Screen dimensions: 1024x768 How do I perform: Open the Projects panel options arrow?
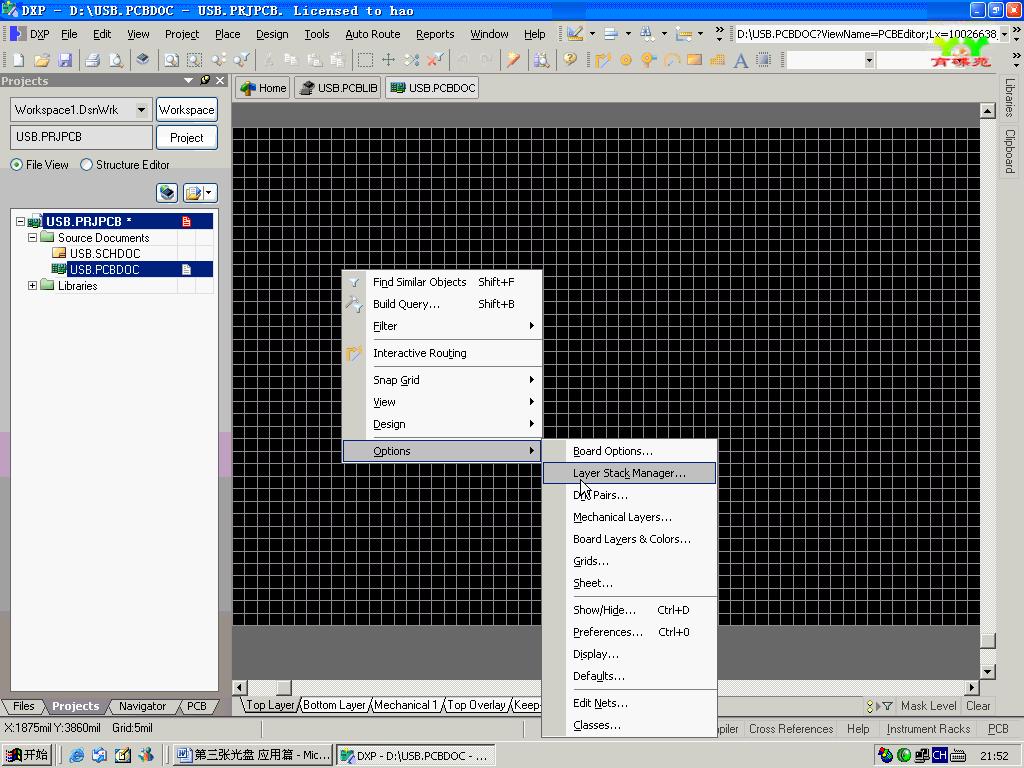click(189, 80)
